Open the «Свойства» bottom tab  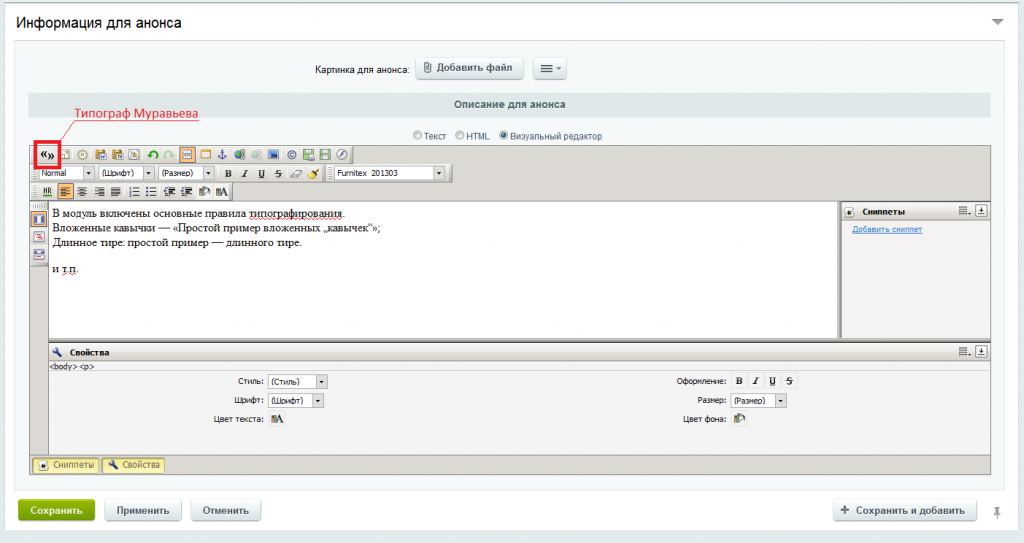coord(133,465)
